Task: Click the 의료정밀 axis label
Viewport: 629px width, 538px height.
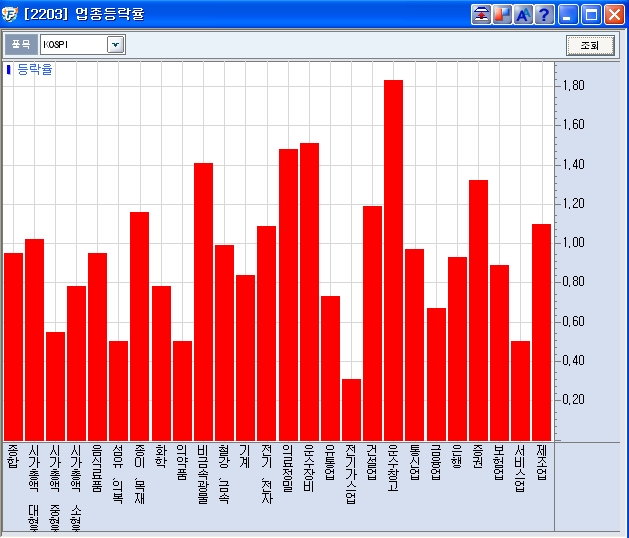Action: pos(288,468)
